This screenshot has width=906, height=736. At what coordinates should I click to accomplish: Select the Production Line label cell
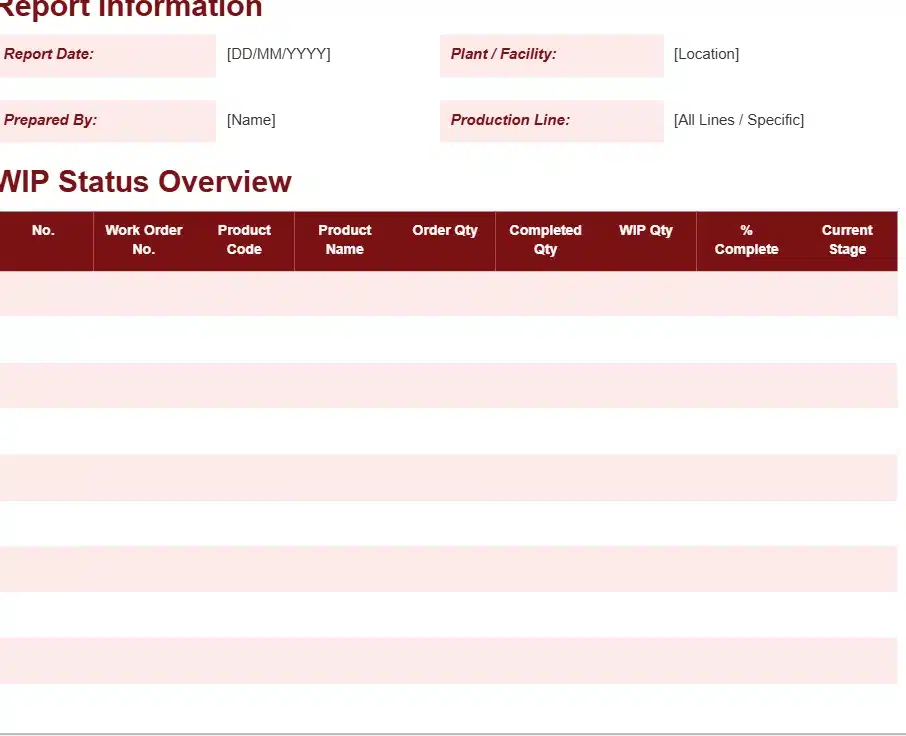(551, 121)
